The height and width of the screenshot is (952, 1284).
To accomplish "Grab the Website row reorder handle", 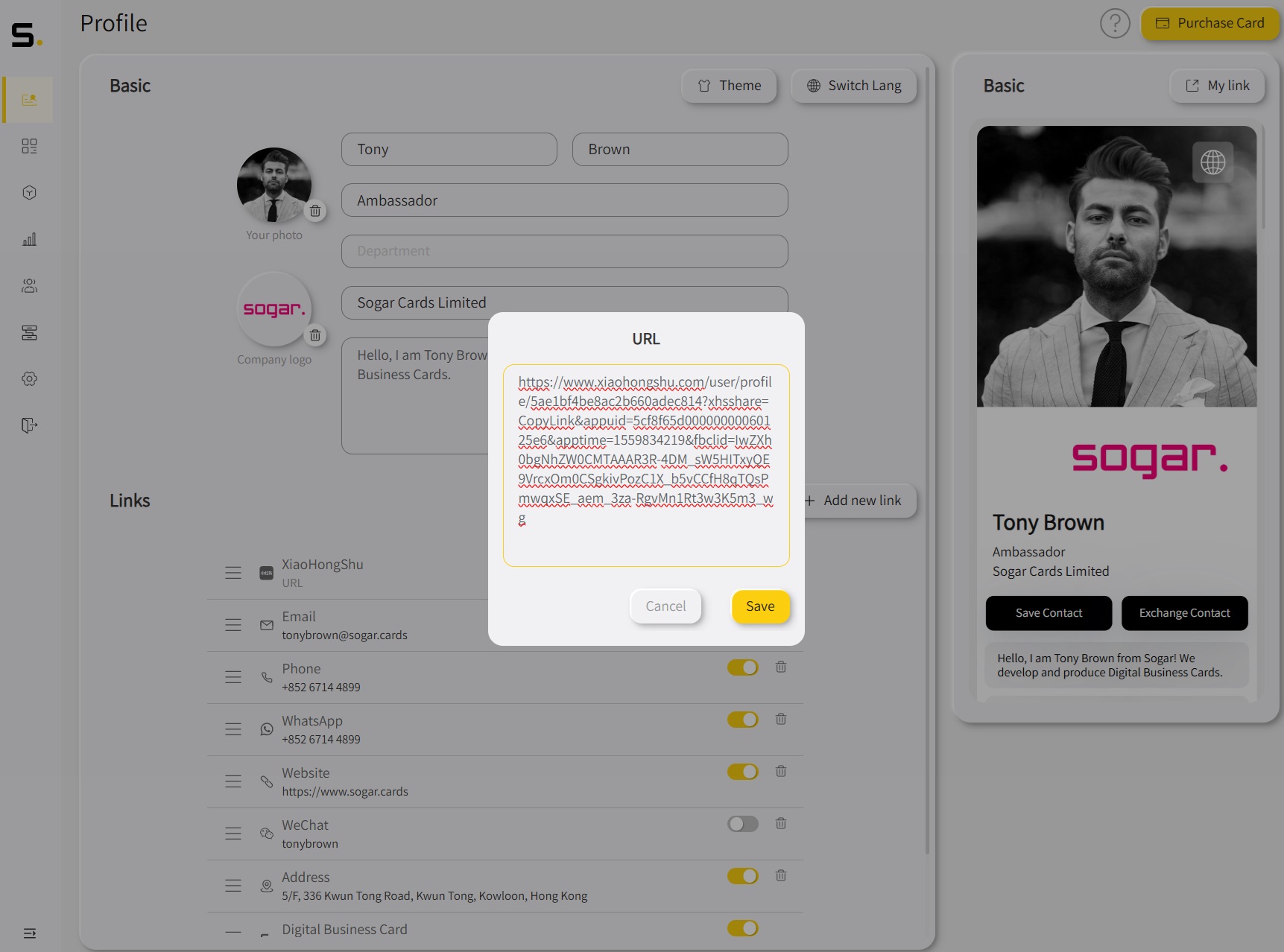I will pos(233,781).
